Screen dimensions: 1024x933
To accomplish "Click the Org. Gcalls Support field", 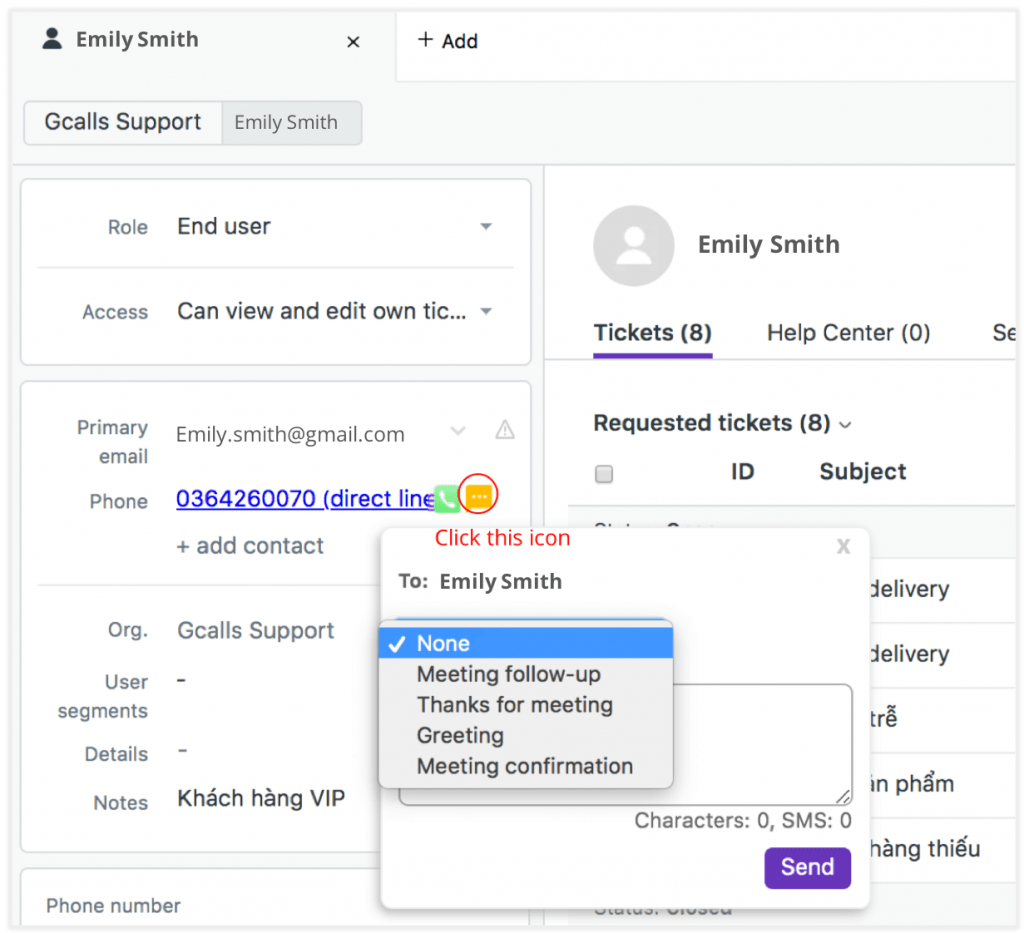I will 256,631.
